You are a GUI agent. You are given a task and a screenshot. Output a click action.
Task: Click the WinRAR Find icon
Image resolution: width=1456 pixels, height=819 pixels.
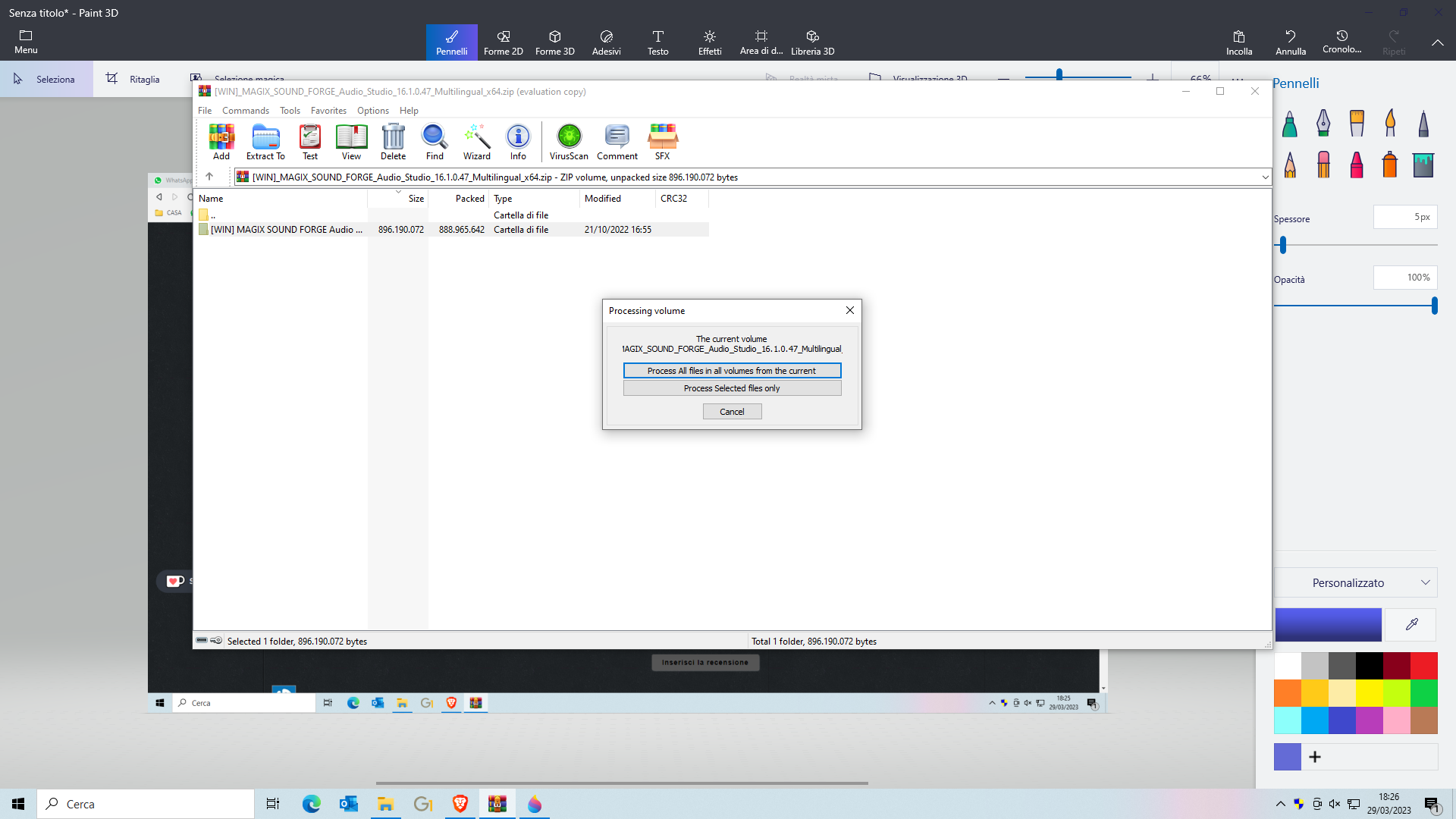(x=435, y=142)
